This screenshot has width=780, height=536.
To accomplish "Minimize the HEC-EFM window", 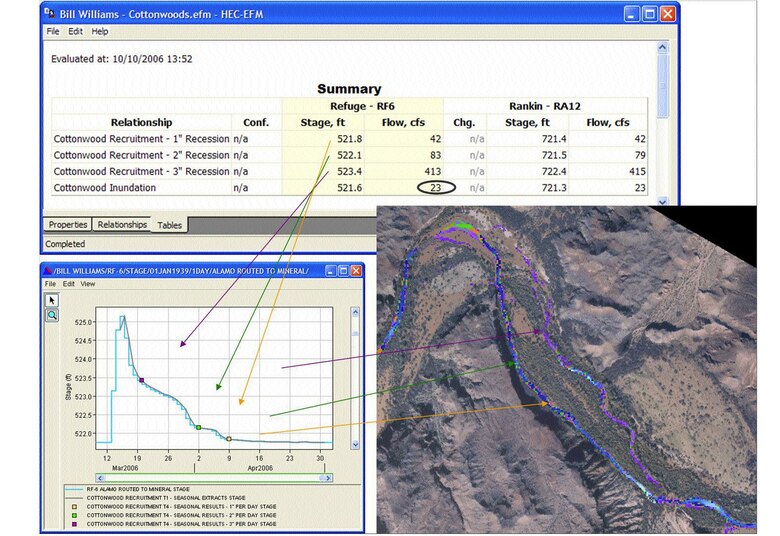I will click(632, 14).
